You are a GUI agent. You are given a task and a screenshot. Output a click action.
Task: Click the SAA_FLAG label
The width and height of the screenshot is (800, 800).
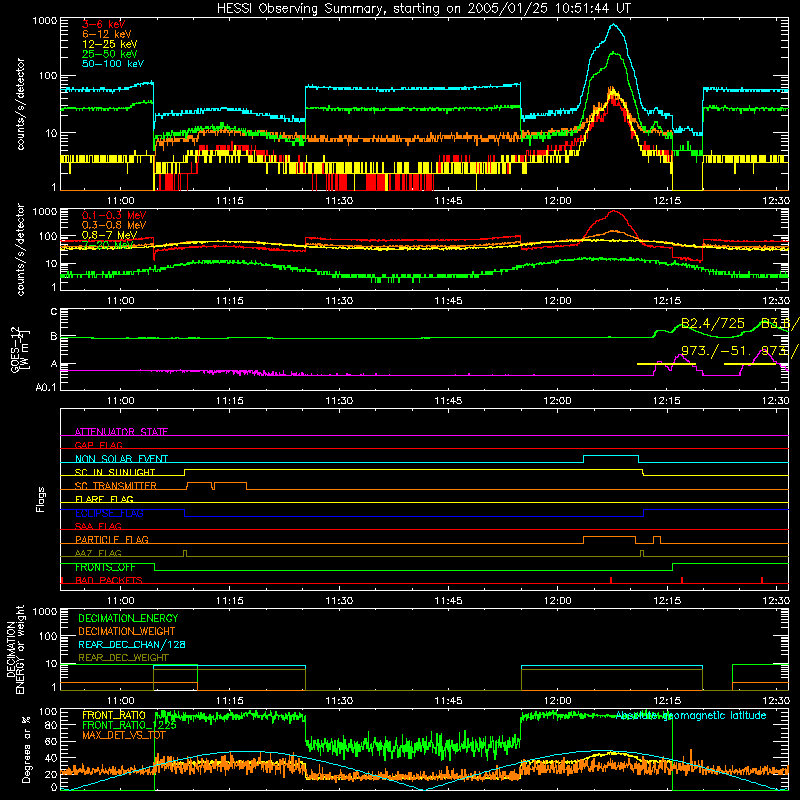pos(98,526)
